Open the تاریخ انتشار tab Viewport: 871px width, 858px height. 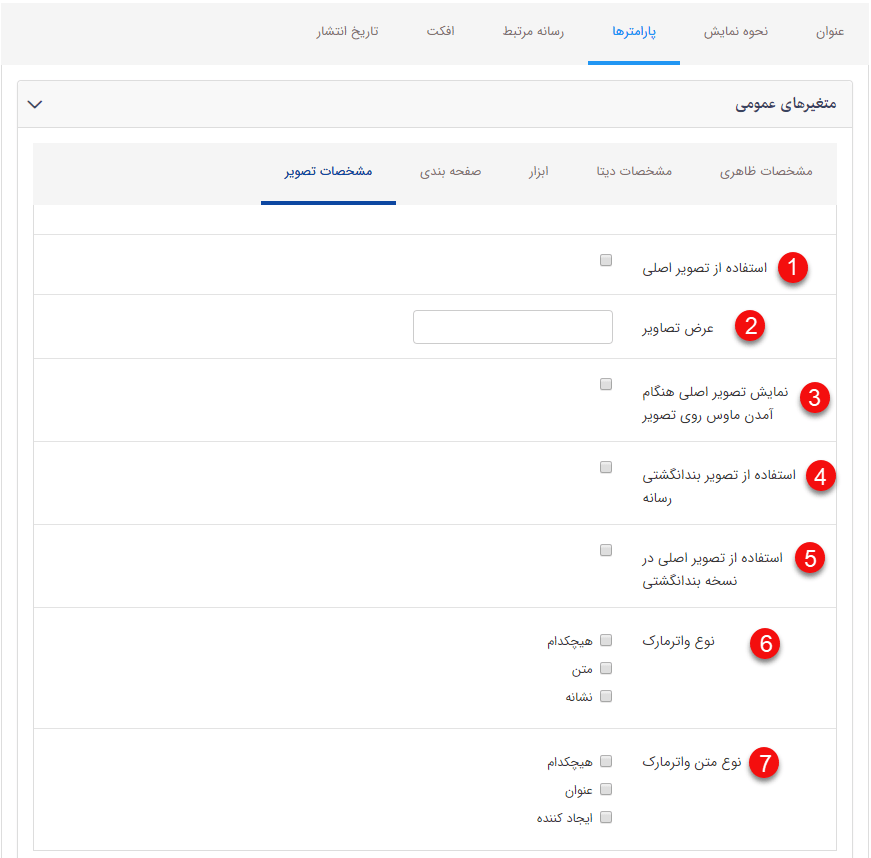click(349, 31)
